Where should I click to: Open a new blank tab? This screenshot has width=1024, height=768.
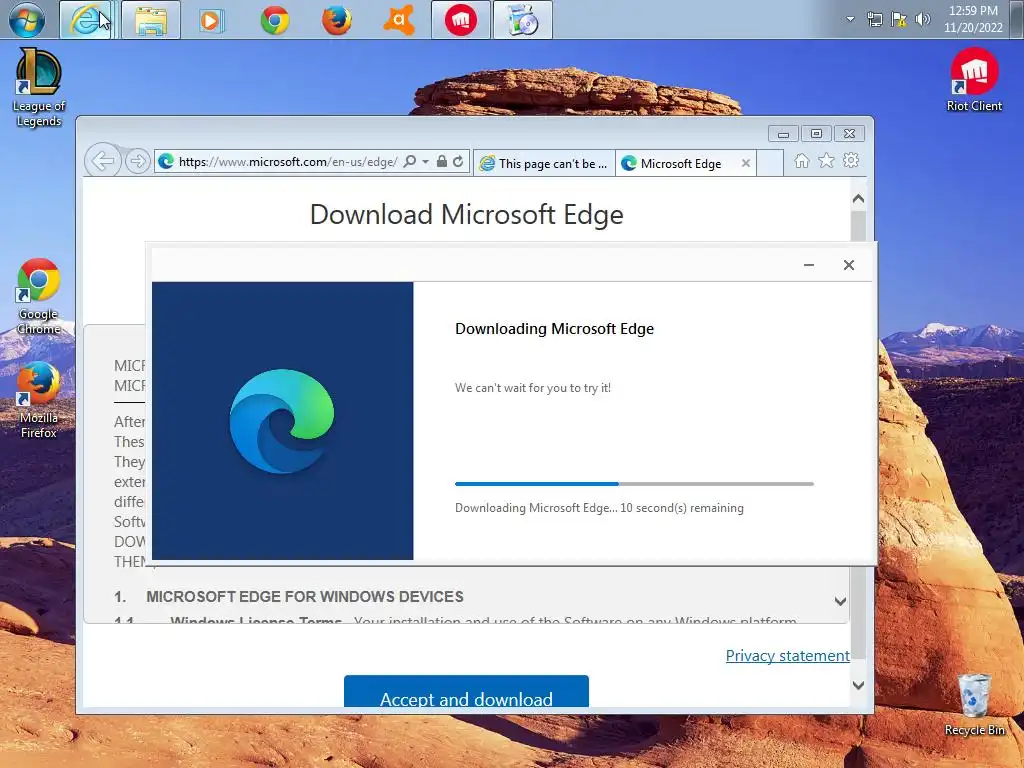[771, 163]
